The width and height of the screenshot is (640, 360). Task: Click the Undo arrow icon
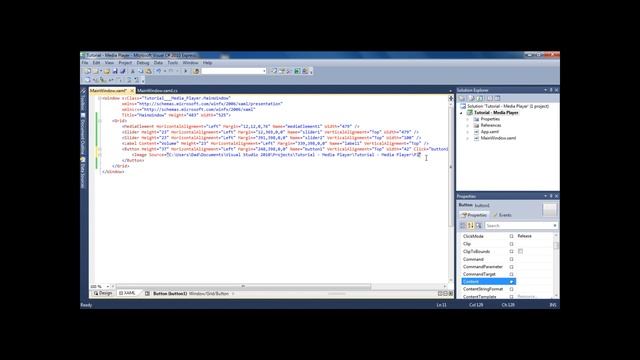158,71
